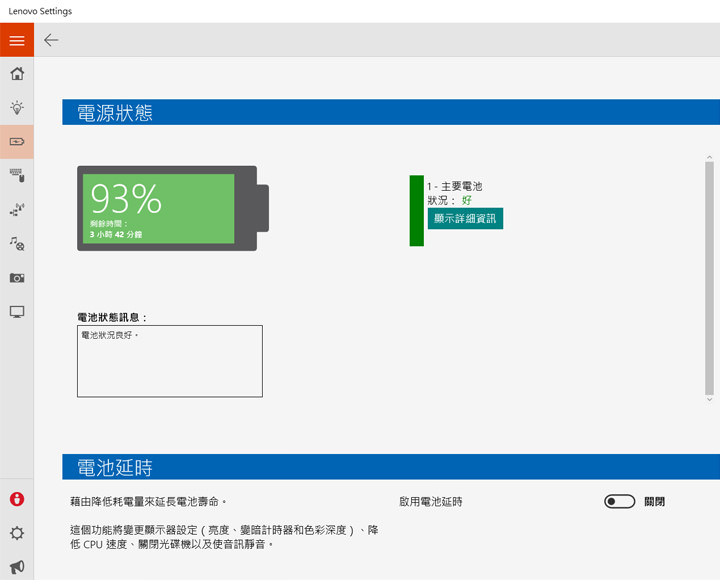The image size is (720, 580).
Task: Click the 電池延時 section header
Action: 391,467
